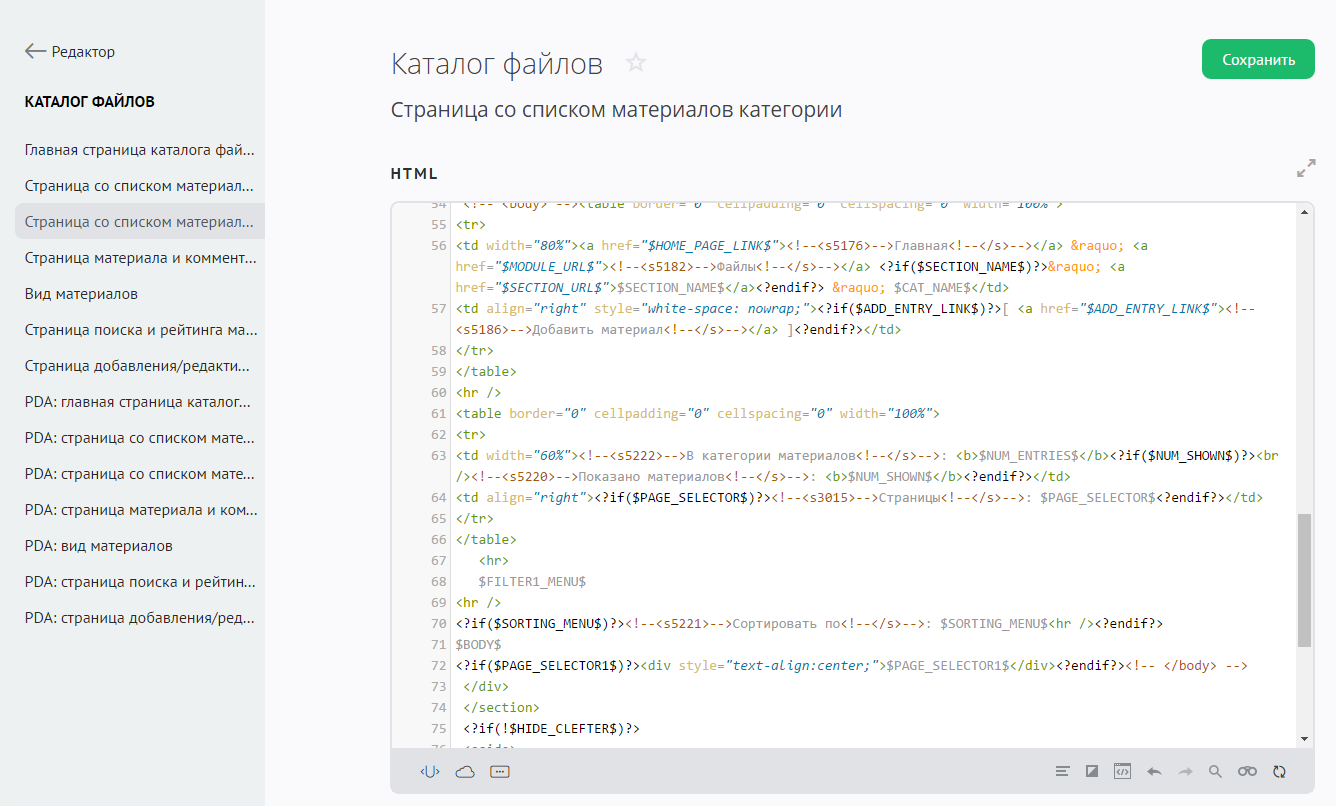
Task: Toggle the editor contrast theme icon
Action: 1092,771
